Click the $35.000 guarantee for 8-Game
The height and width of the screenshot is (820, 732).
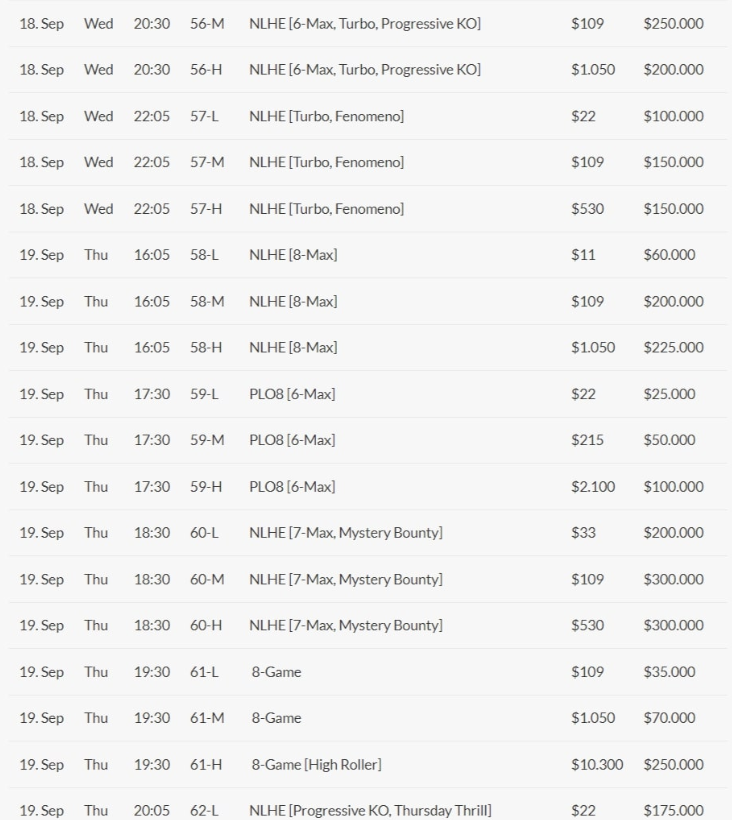coord(669,672)
